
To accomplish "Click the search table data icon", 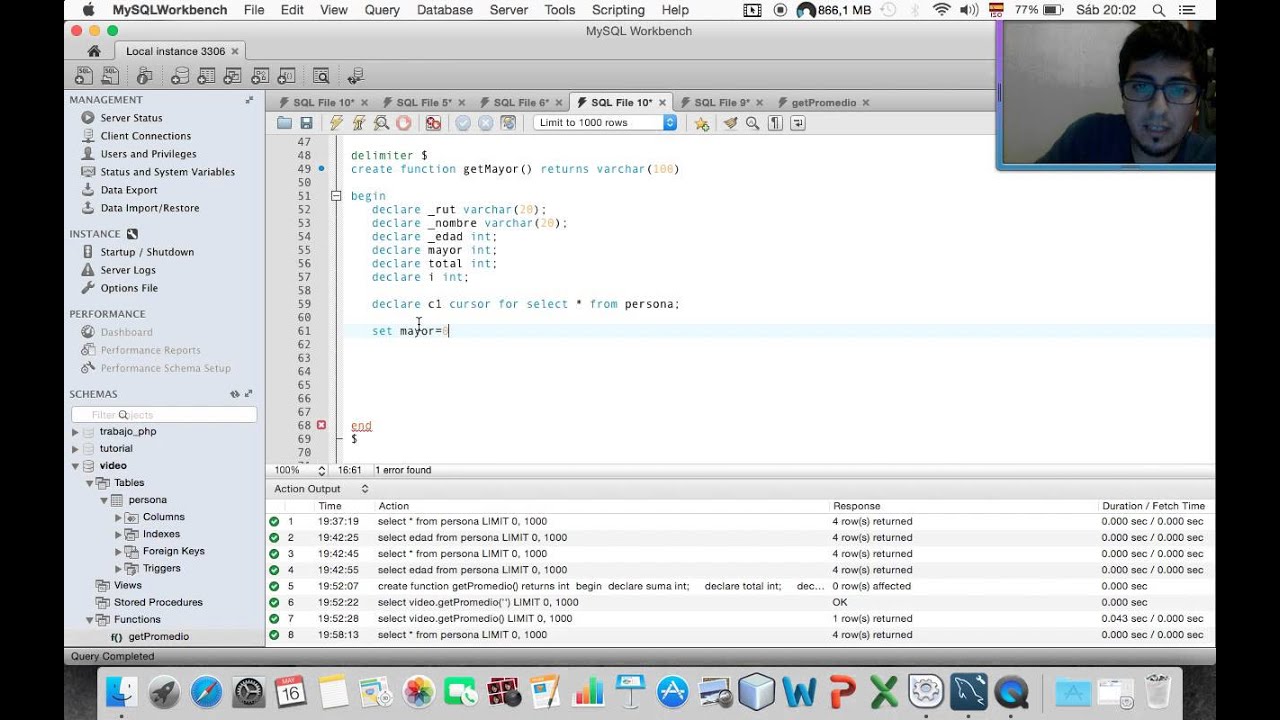I will 320,76.
